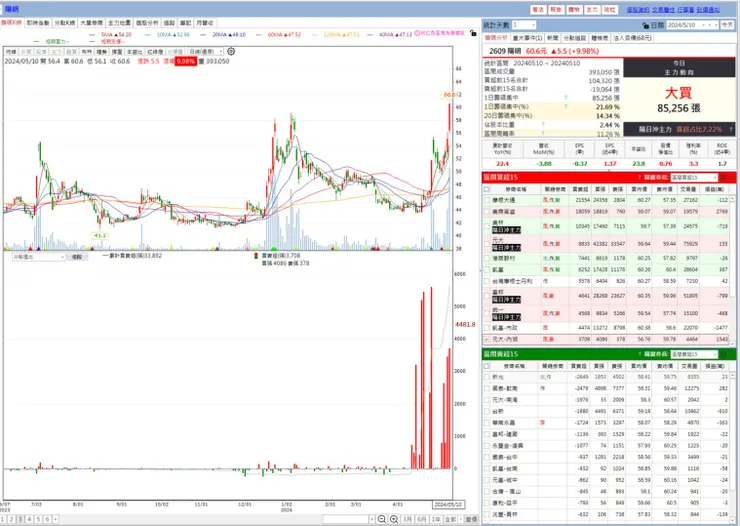Toggle the 本益比 chart overlay button
The image size is (740, 526).
click(135, 51)
